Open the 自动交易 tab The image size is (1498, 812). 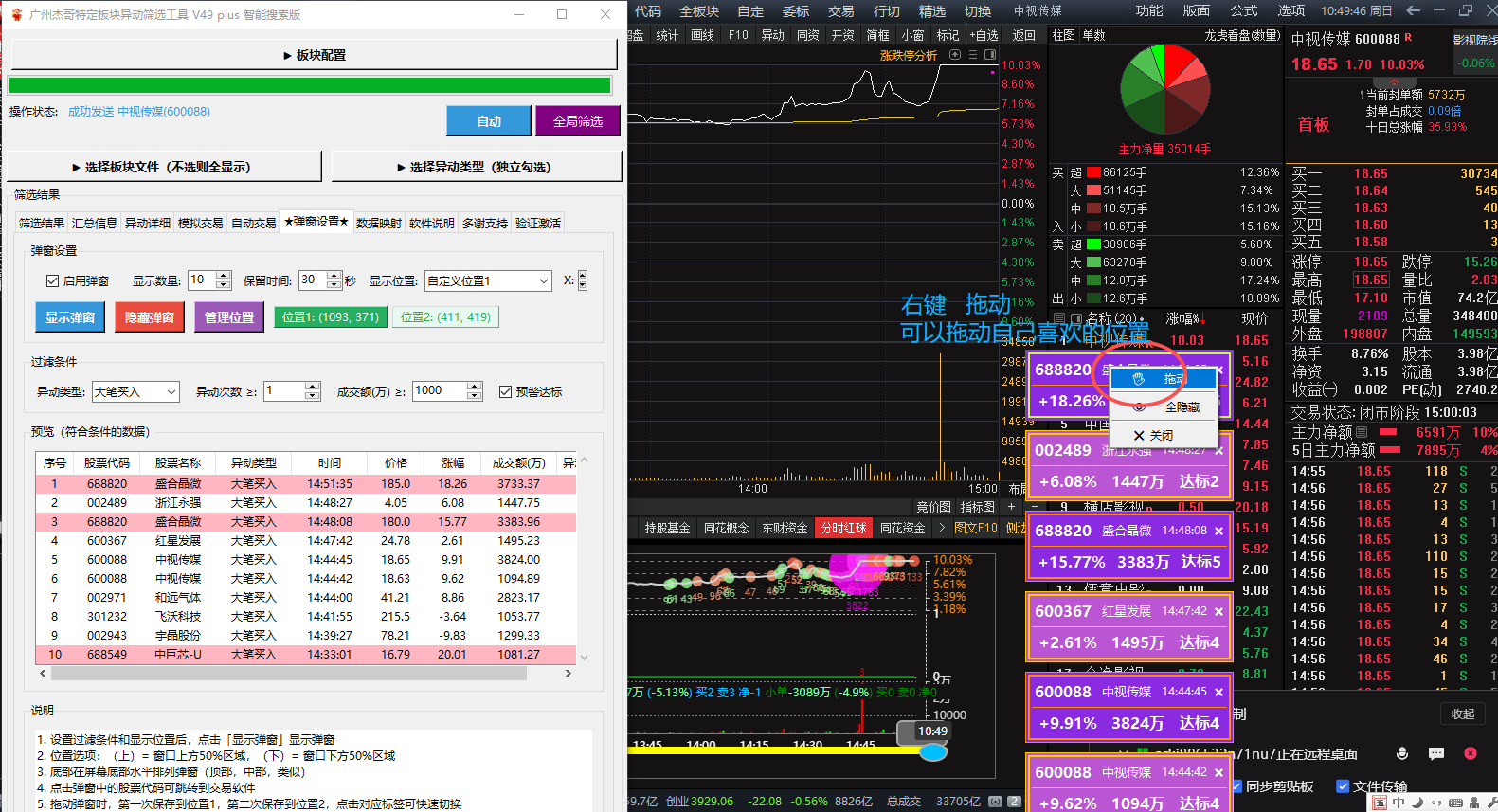pos(254,224)
